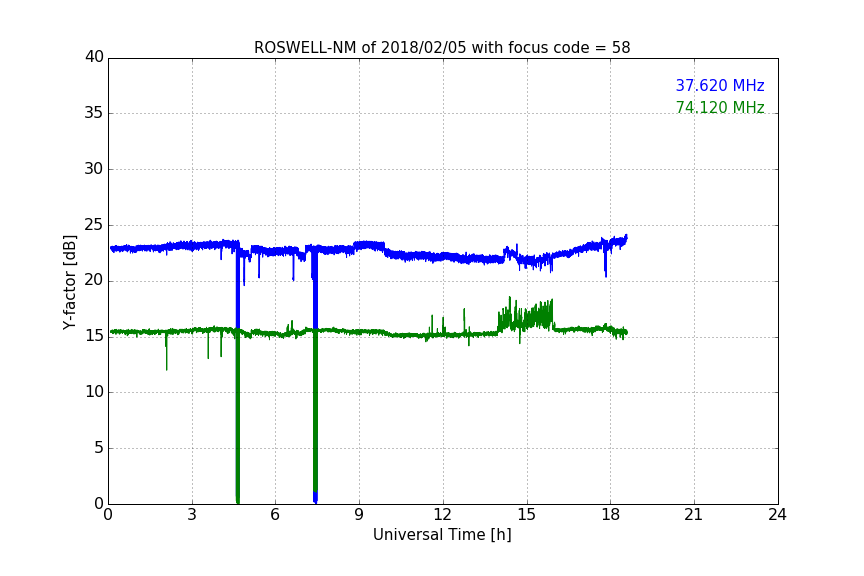
Task: Click the plot title 'ROSWELL-NM of 2018/02/05 with focus code = 58'
Action: [x=442, y=48]
